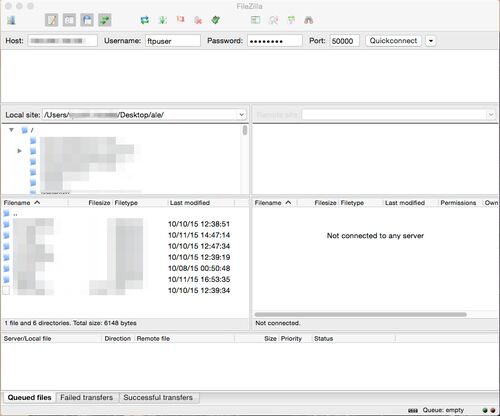The image size is (500, 416).
Task: Toggle the message log display
Action: [52, 20]
